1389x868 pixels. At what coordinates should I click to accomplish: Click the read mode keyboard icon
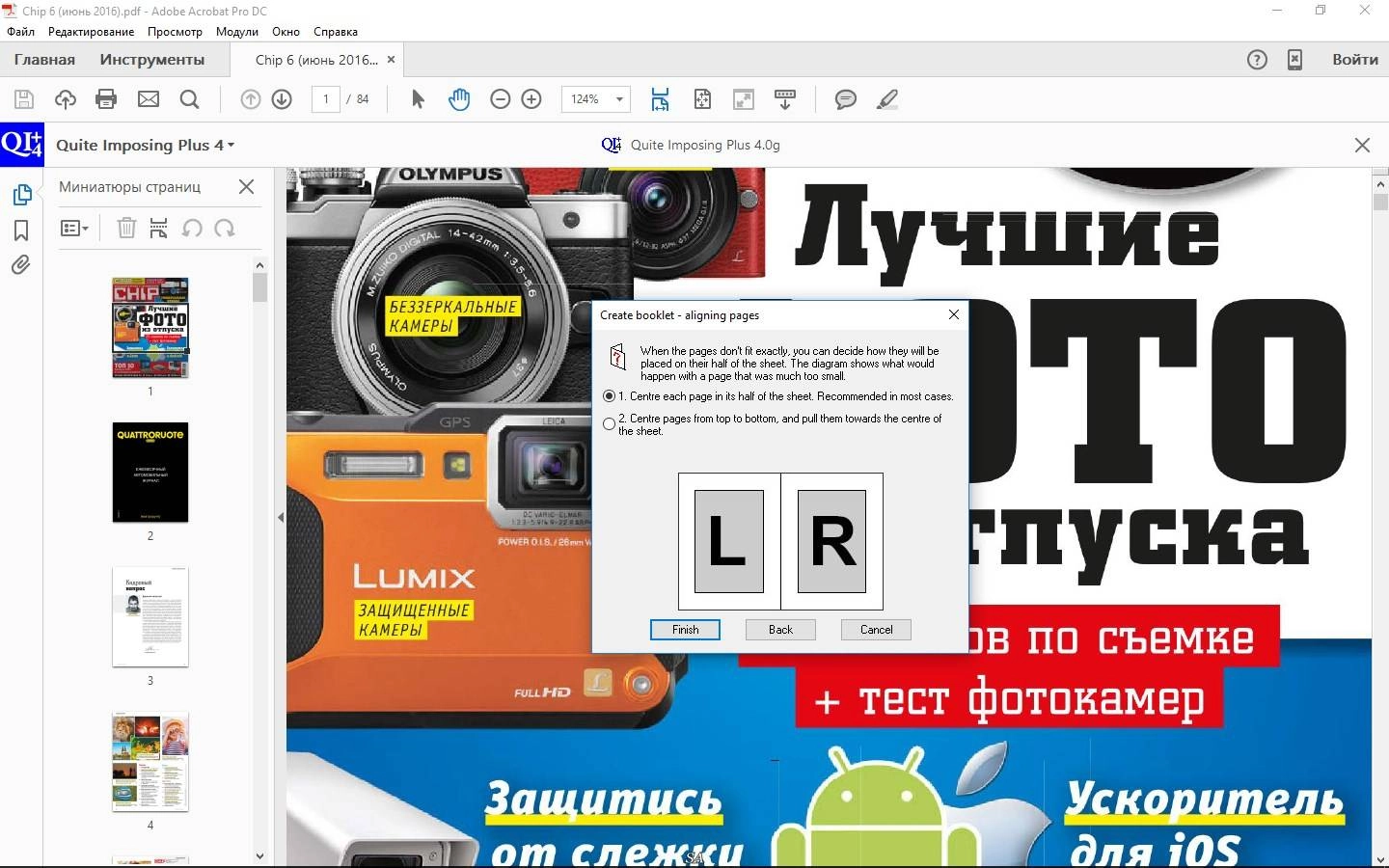click(x=785, y=99)
